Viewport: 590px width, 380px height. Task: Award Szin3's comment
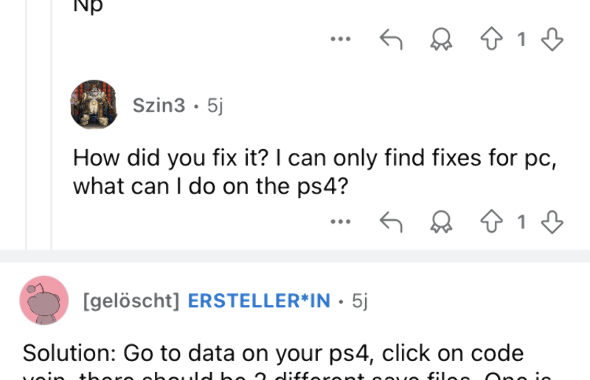point(441,222)
